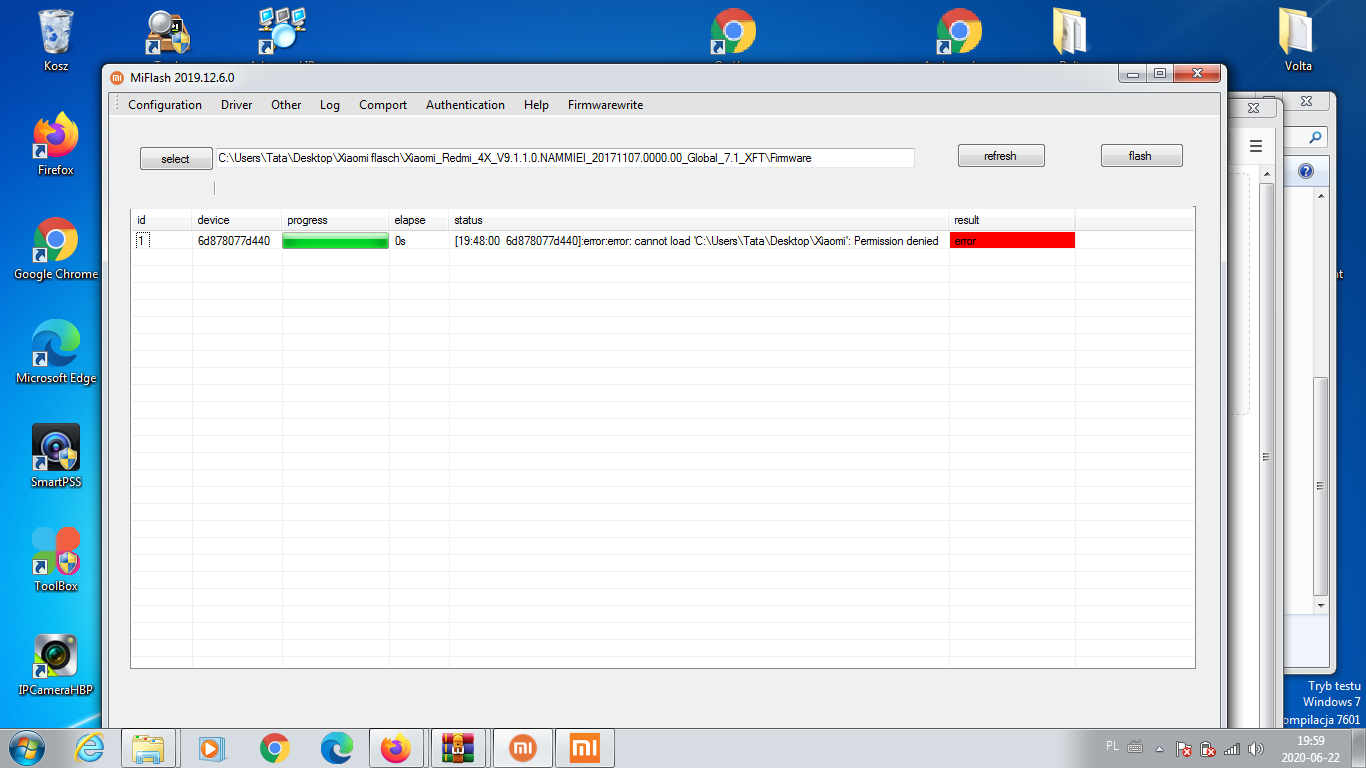The image size is (1366, 768).
Task: Open the Comport menu
Action: 383,105
